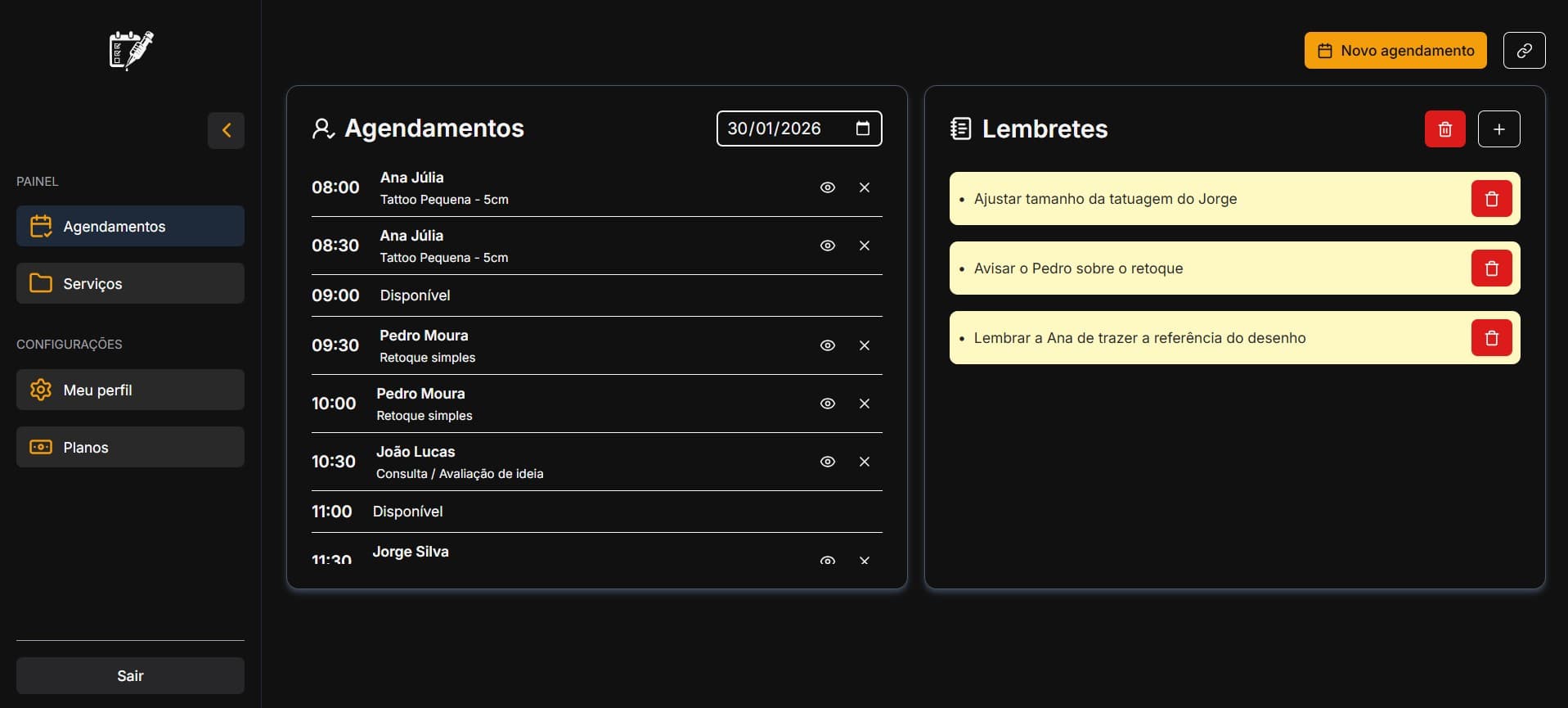
Task: Open the calendar picker in date field
Action: tap(863, 129)
